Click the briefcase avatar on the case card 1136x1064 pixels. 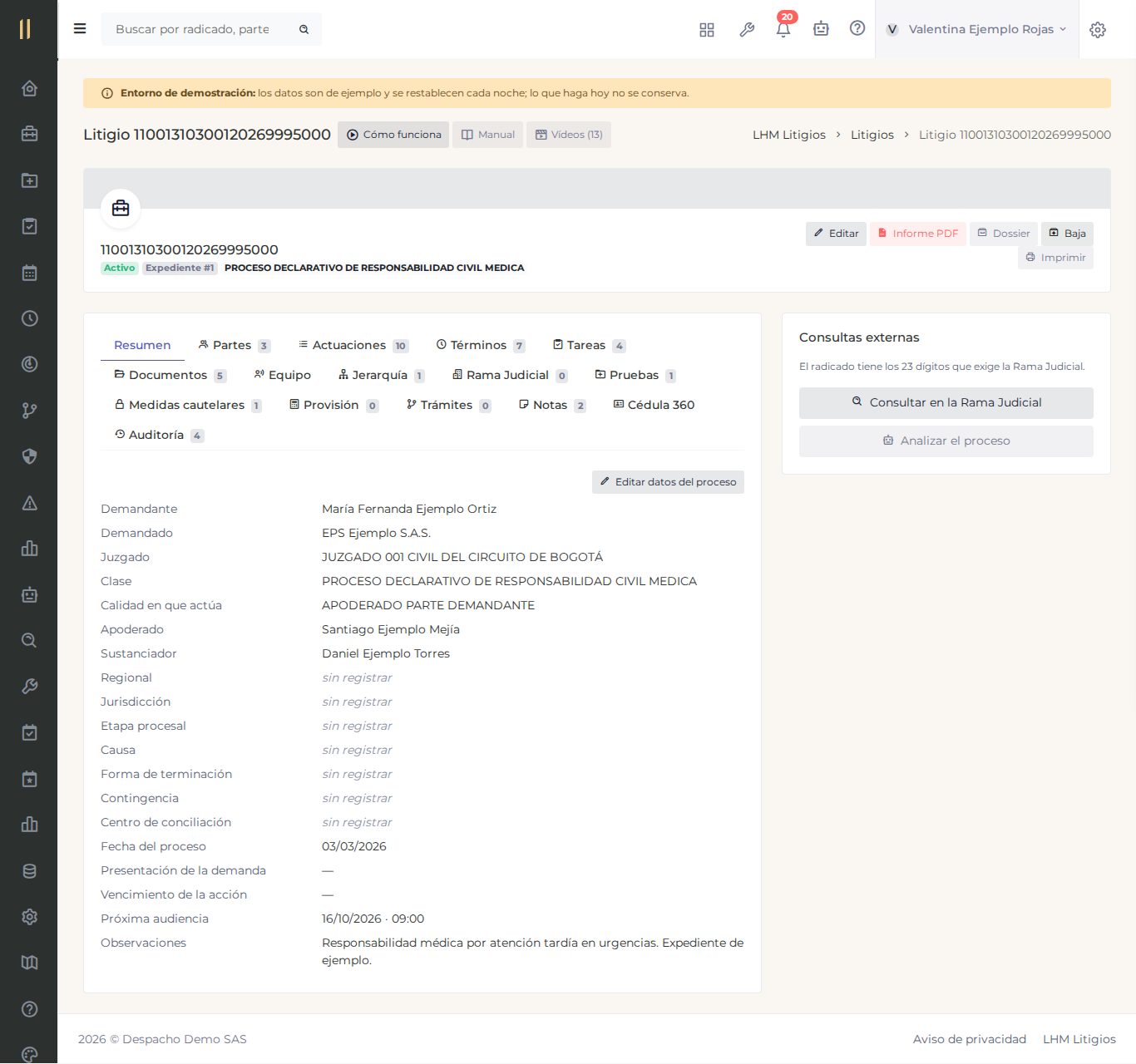point(121,209)
